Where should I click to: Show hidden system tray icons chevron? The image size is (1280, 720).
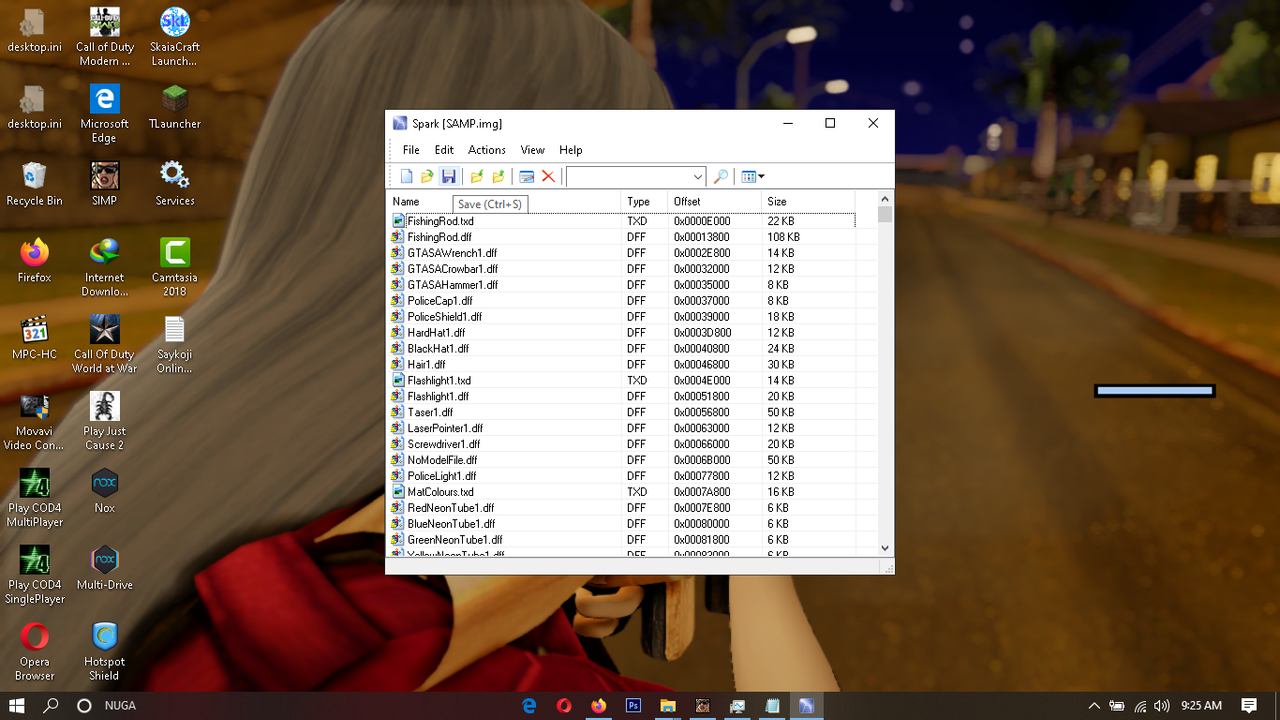point(1094,705)
